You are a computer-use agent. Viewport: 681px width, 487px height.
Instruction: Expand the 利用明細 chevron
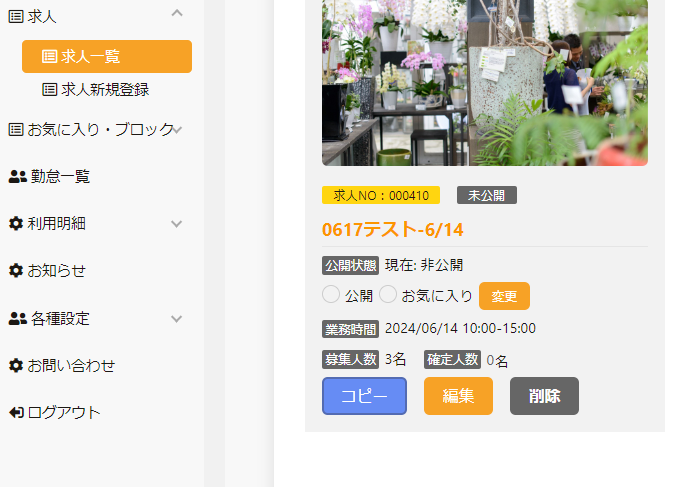tap(176, 224)
